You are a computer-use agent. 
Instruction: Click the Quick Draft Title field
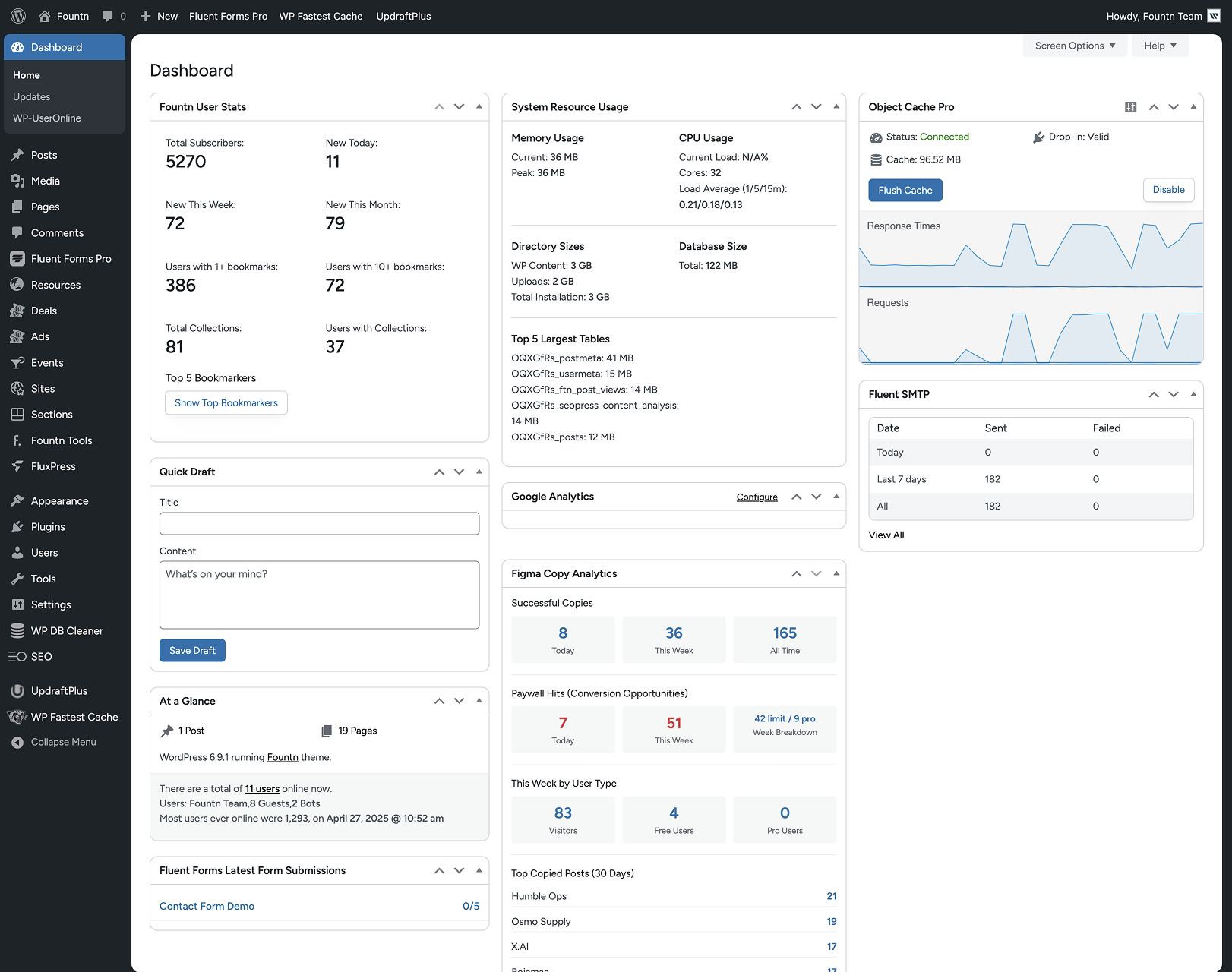[x=319, y=524]
